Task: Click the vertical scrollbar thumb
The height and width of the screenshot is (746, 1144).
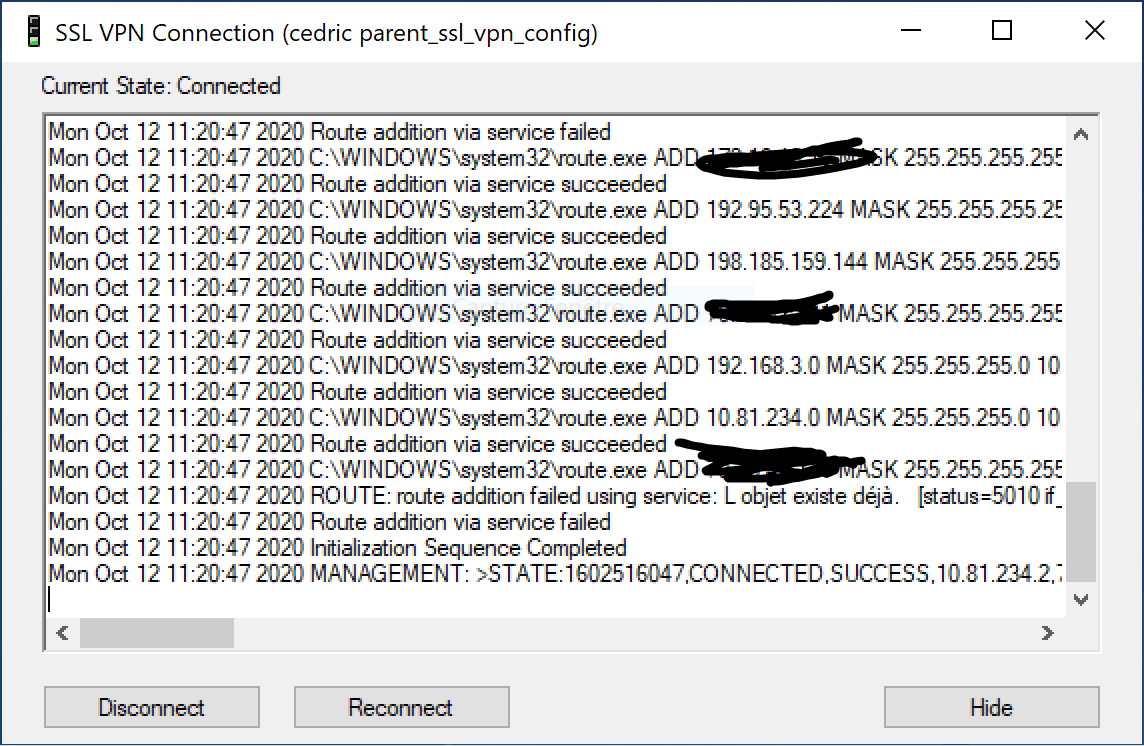Action: coord(1081,531)
